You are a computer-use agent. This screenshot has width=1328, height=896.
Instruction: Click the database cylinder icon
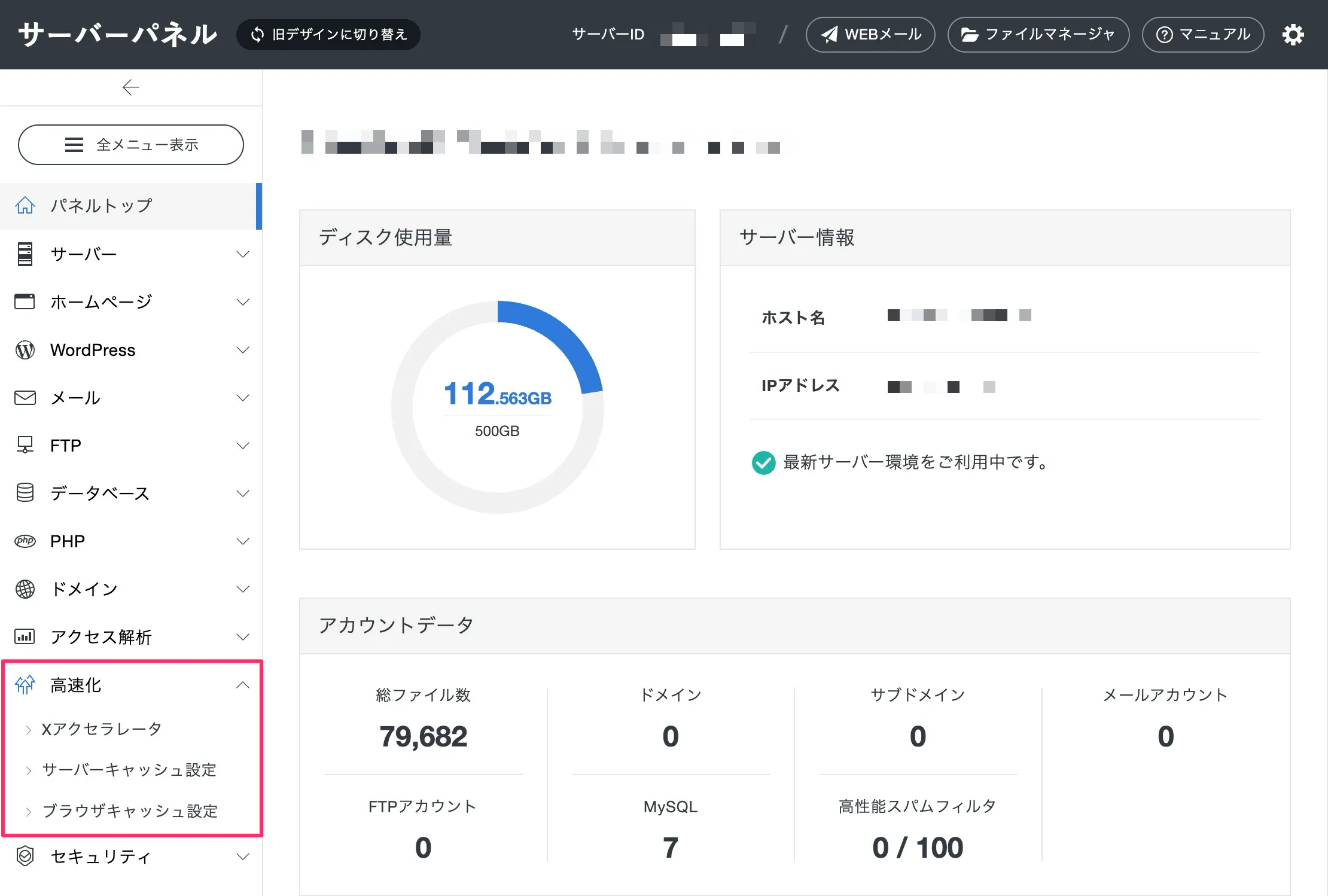coord(25,493)
